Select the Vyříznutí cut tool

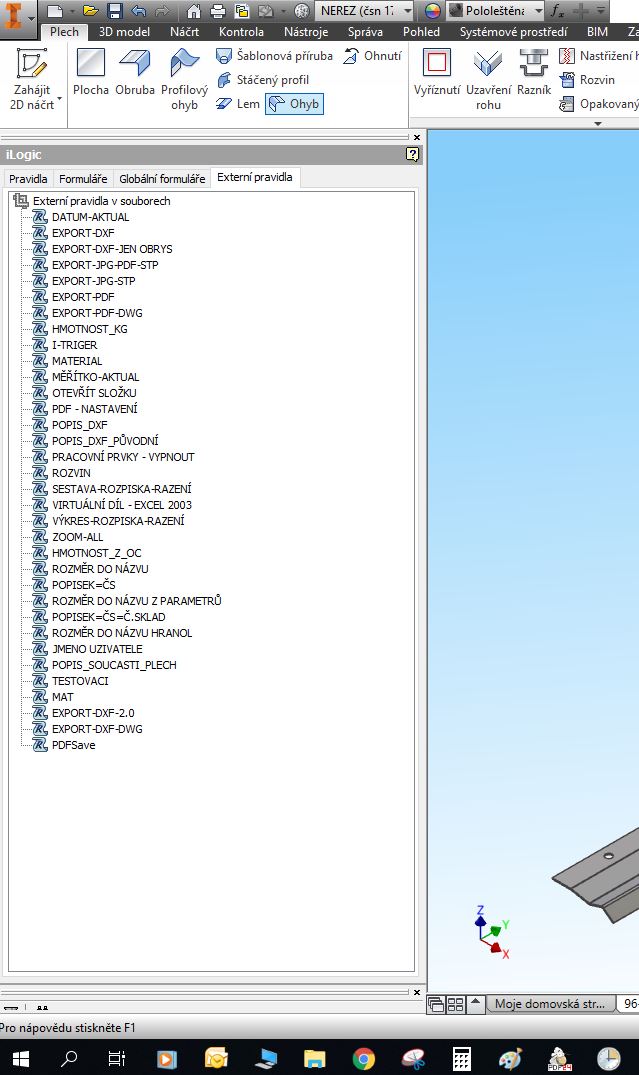click(x=436, y=75)
